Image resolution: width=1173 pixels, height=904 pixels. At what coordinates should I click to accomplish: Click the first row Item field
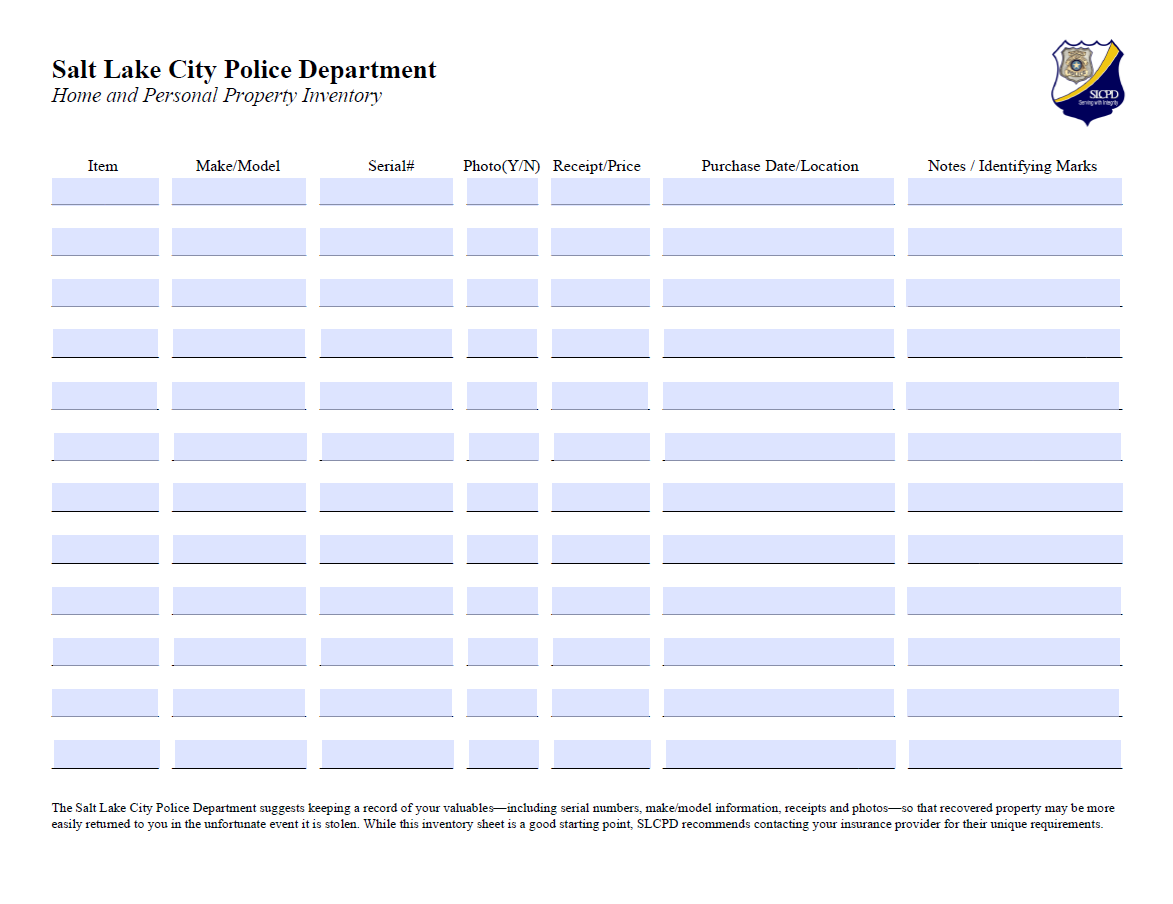[x=105, y=191]
